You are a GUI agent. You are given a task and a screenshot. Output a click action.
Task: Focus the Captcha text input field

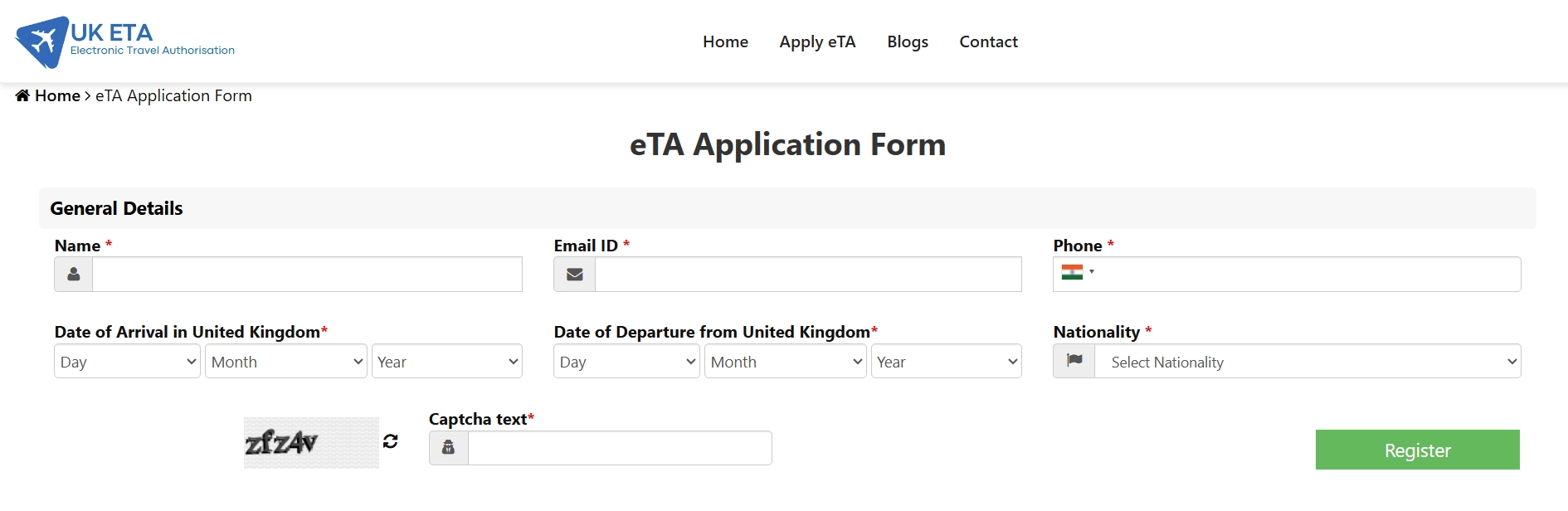pos(620,448)
